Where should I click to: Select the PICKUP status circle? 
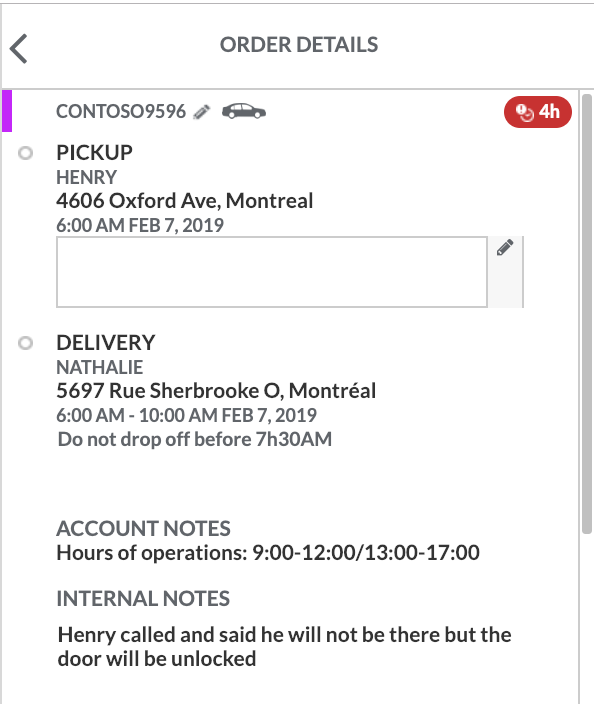pyautogui.click(x=26, y=153)
